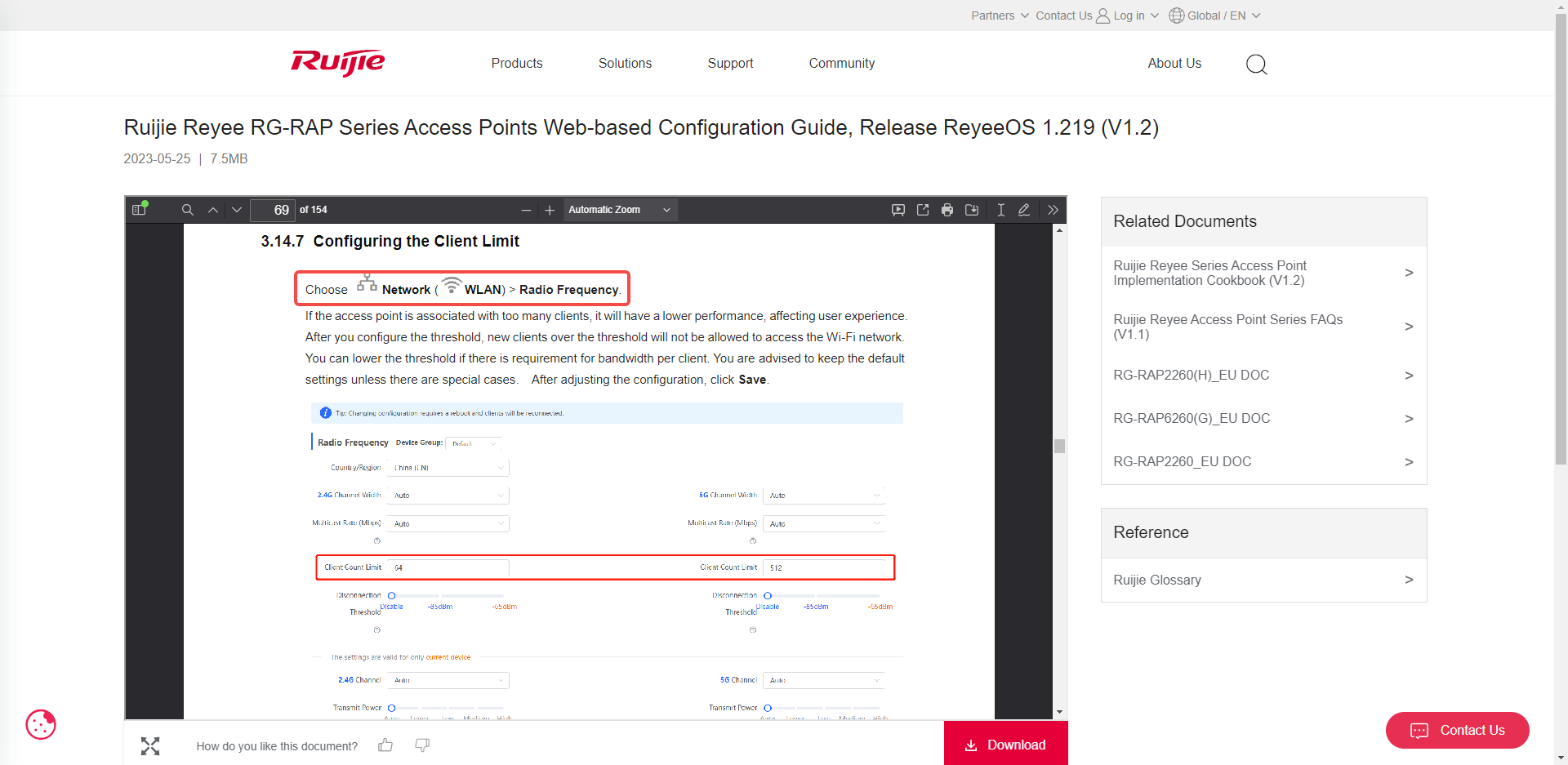Click the PDF vertical scrollbar thumb
The width and height of the screenshot is (1568, 765).
point(1059,446)
